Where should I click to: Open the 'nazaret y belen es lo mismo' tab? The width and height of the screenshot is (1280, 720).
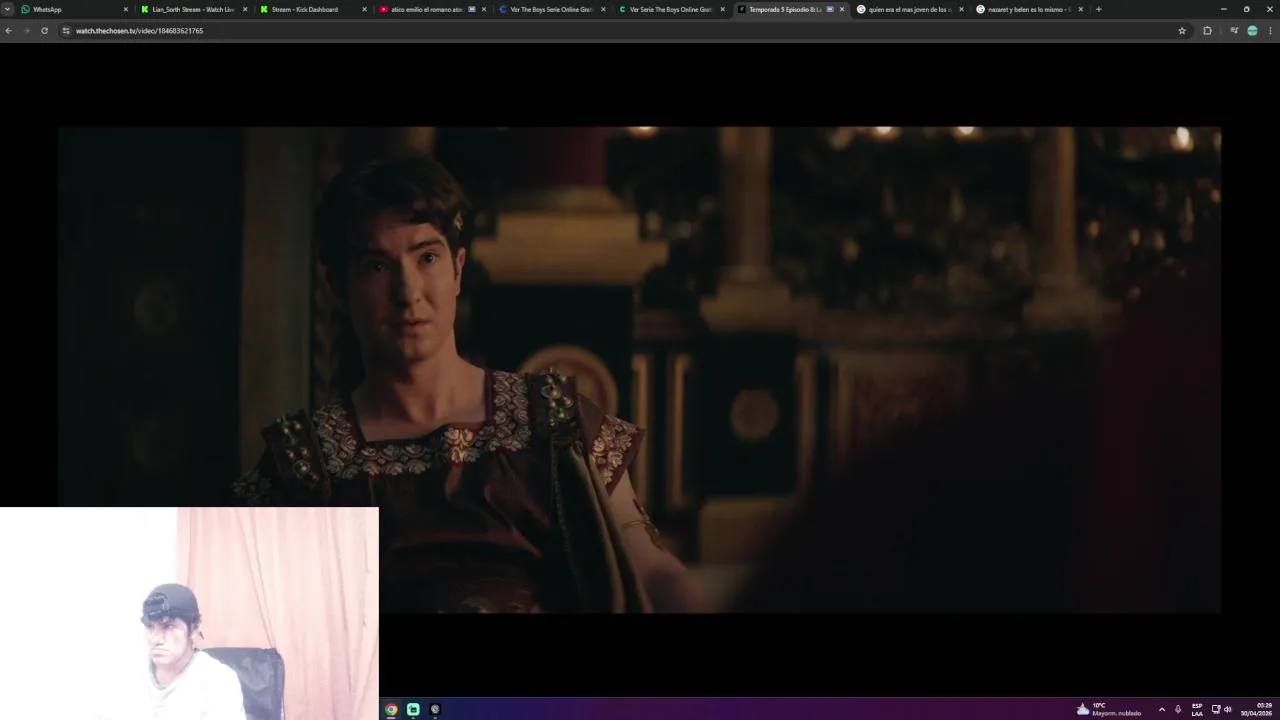point(1023,9)
